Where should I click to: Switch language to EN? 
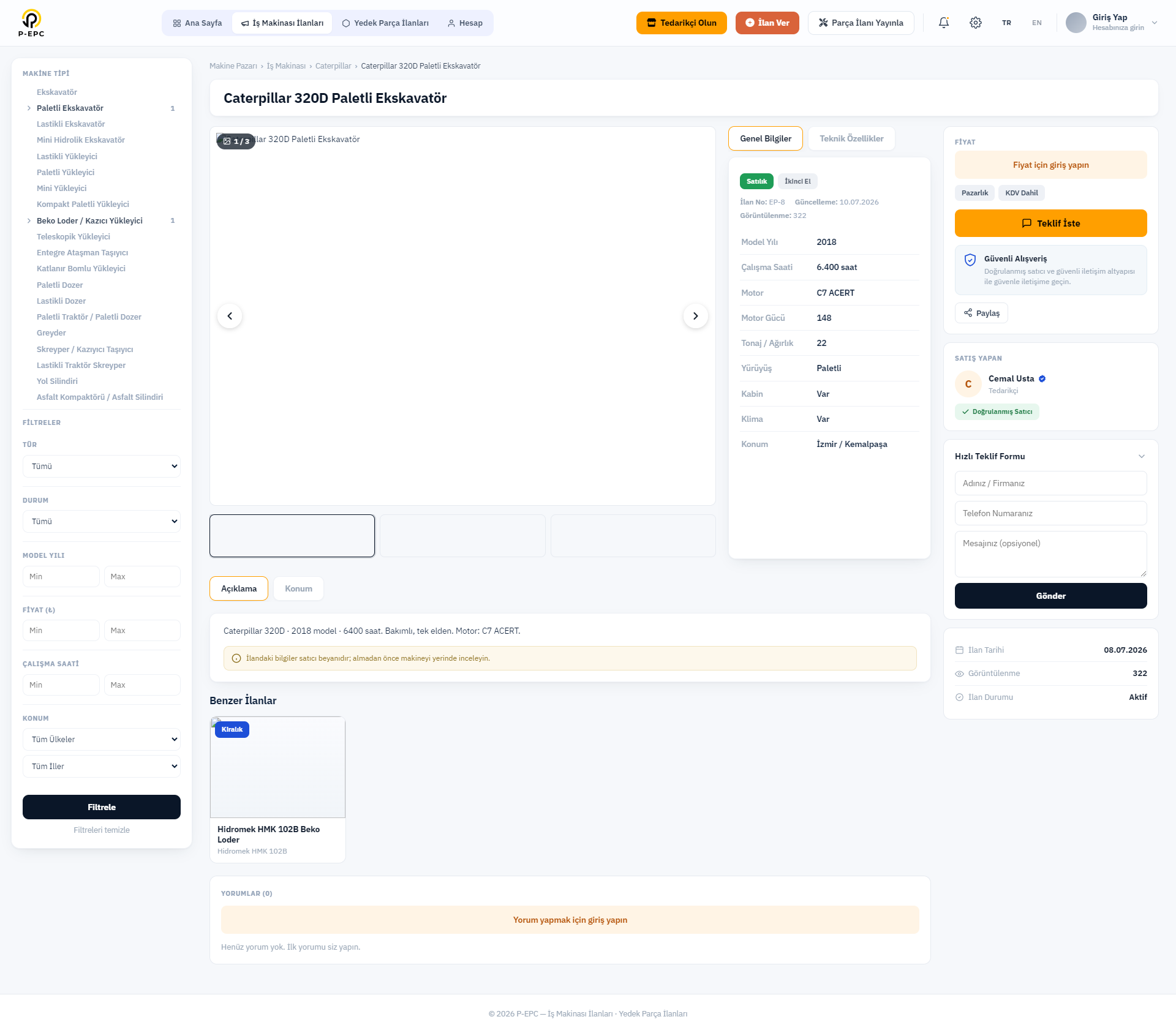[x=1036, y=23]
